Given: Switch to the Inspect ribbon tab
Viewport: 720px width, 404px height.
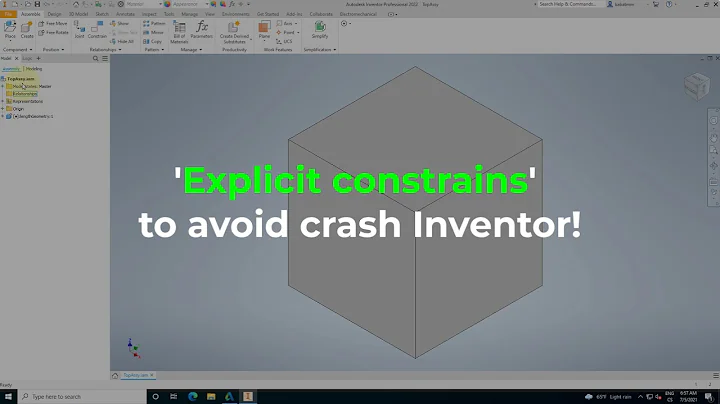Looking at the screenshot, I should [149, 14].
